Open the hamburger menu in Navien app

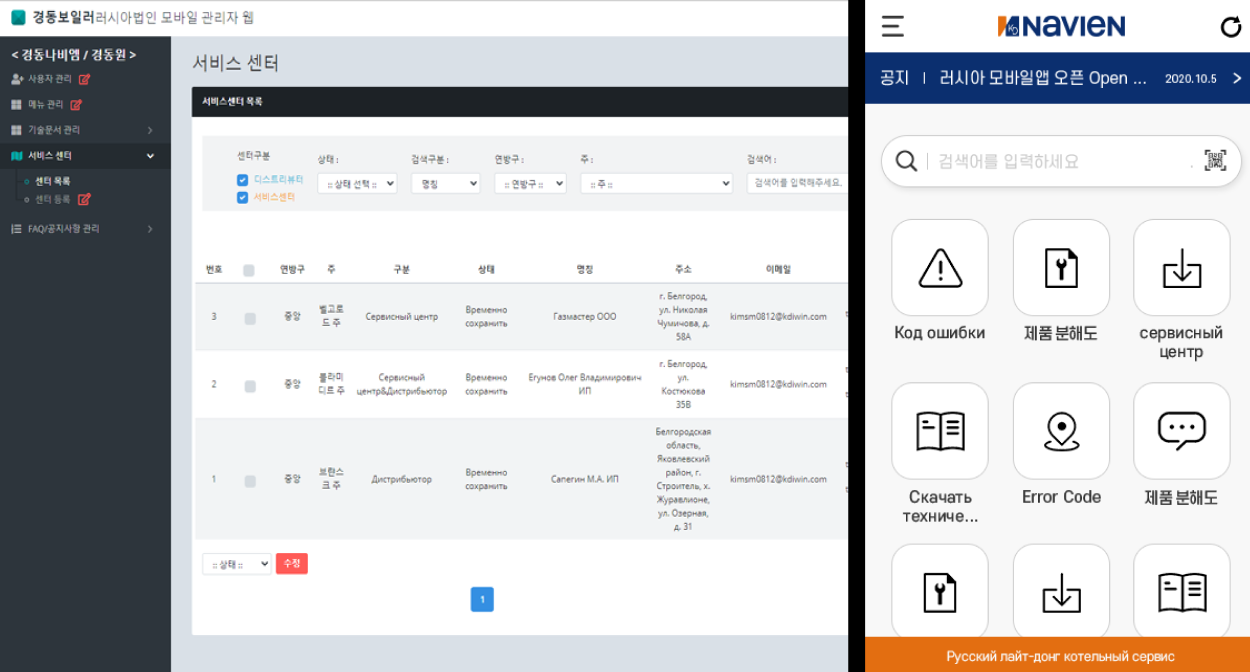893,27
